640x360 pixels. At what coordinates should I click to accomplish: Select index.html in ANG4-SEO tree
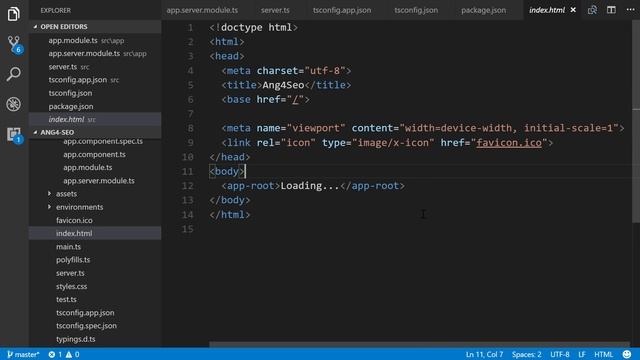95,233
